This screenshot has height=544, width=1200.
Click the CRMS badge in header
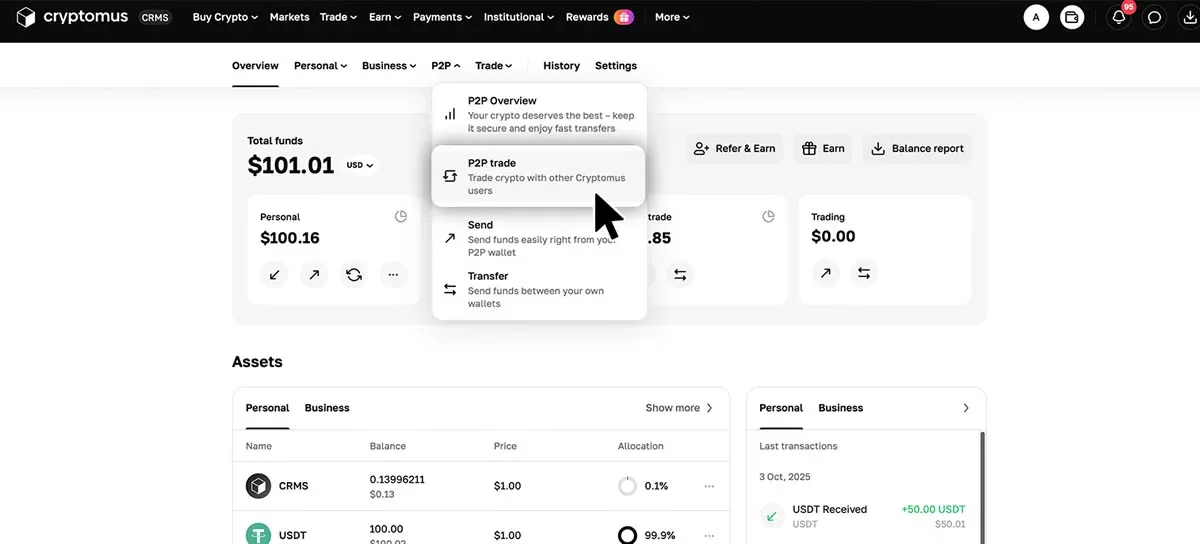click(x=155, y=17)
